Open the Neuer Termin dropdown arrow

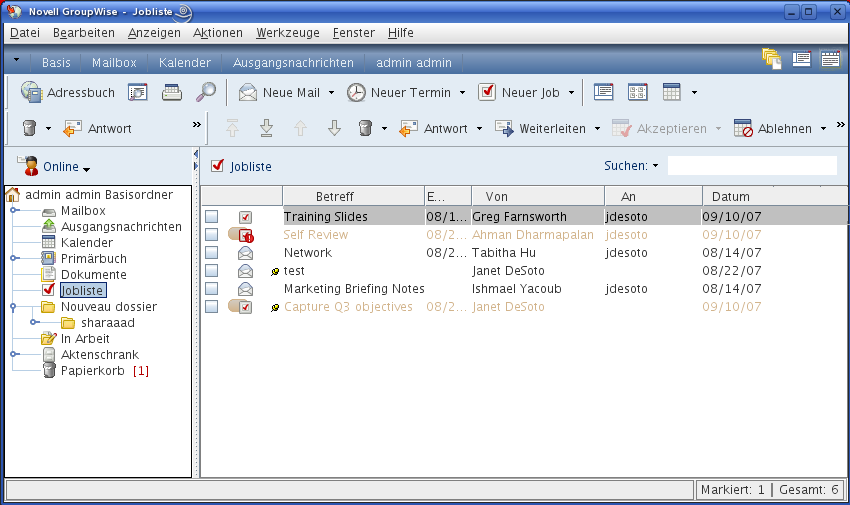point(462,93)
